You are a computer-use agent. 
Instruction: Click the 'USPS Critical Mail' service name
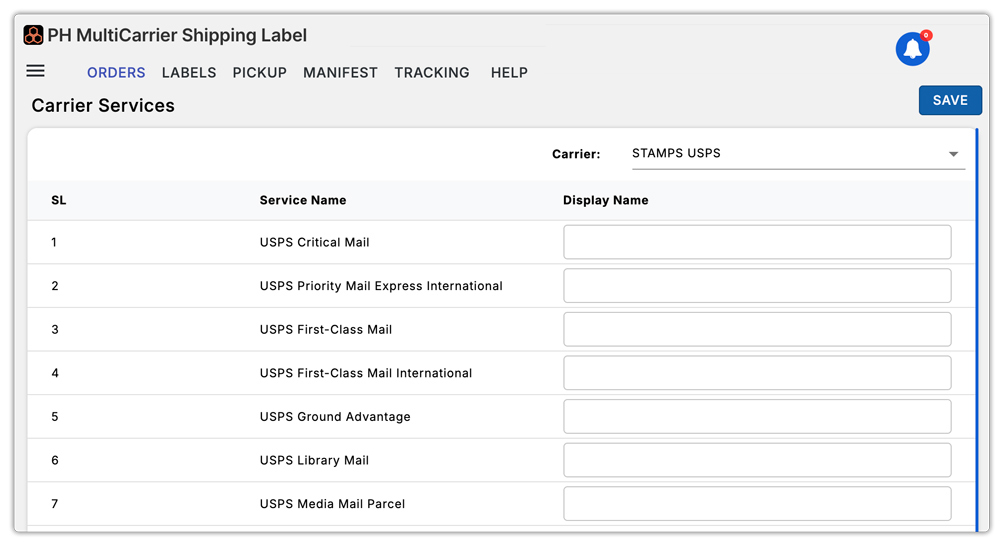pyautogui.click(x=314, y=242)
